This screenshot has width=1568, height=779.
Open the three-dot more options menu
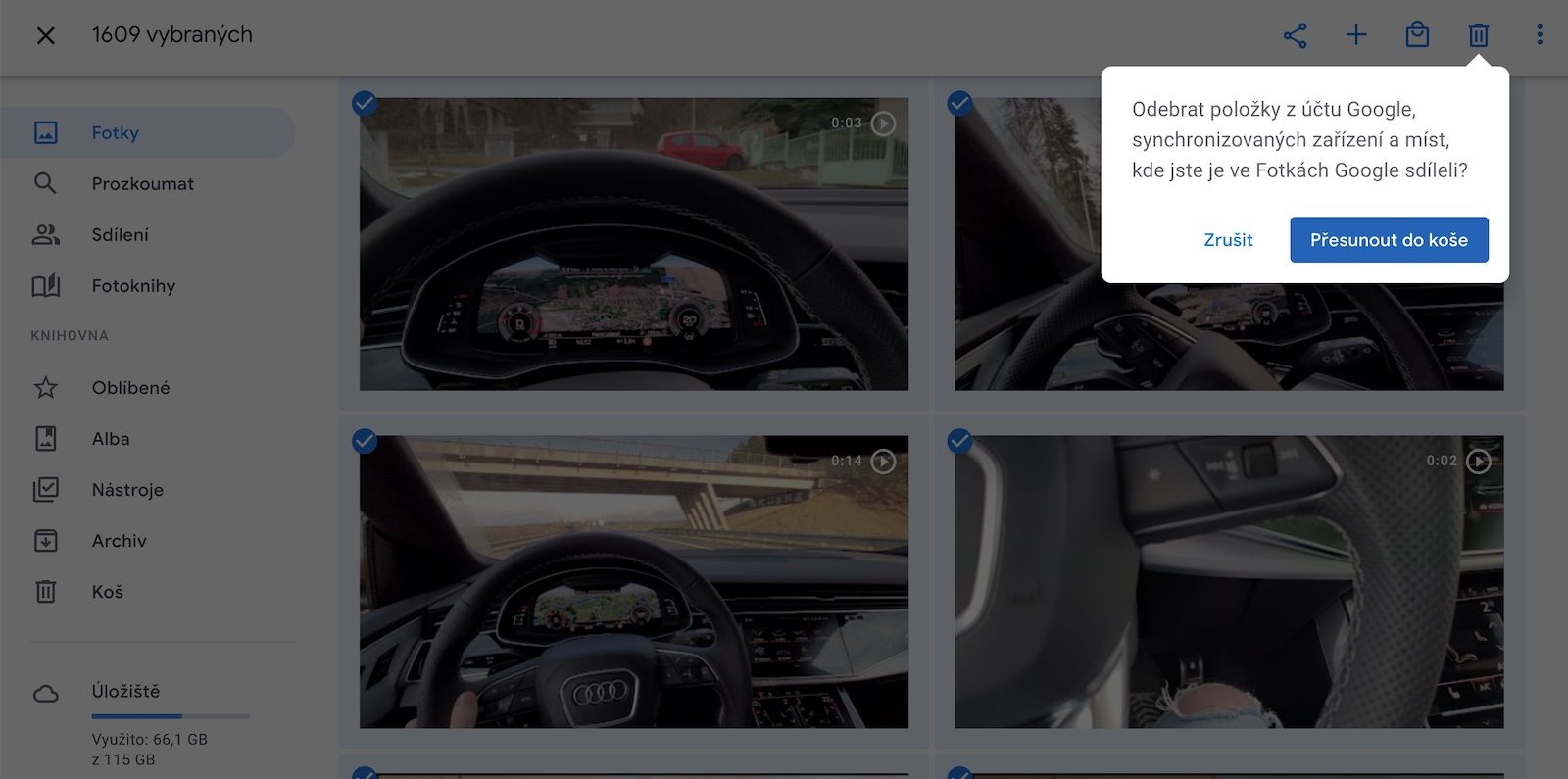point(1540,35)
